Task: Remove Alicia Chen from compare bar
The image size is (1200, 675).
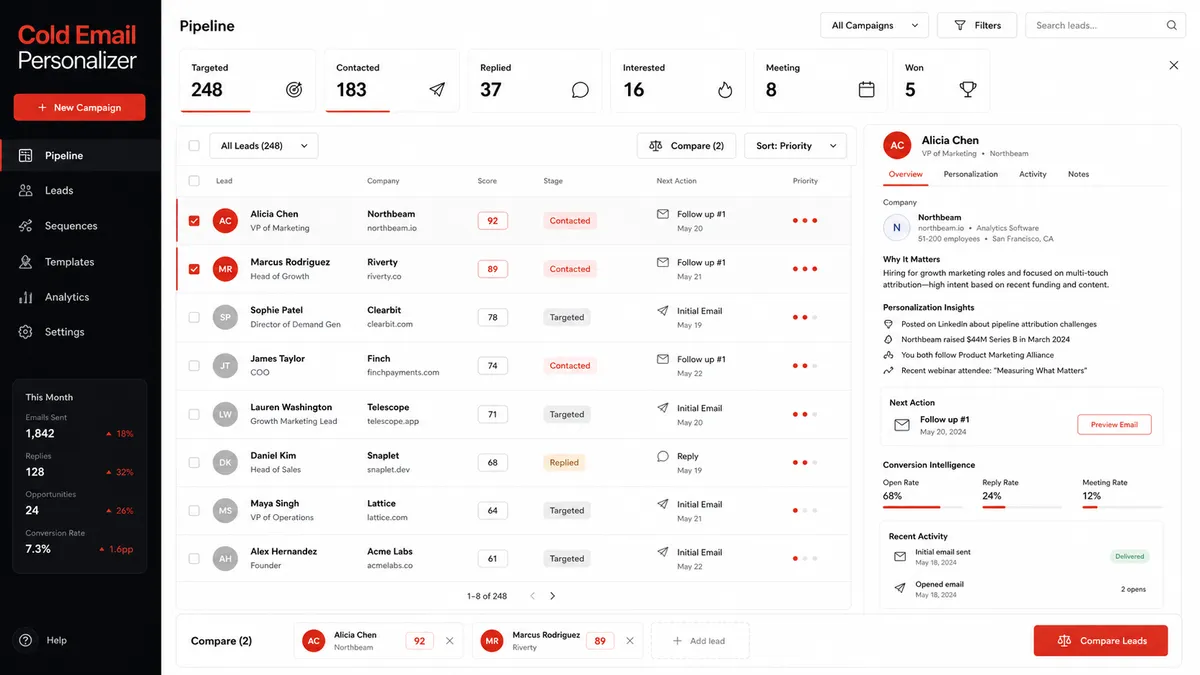Action: pyautogui.click(x=449, y=641)
